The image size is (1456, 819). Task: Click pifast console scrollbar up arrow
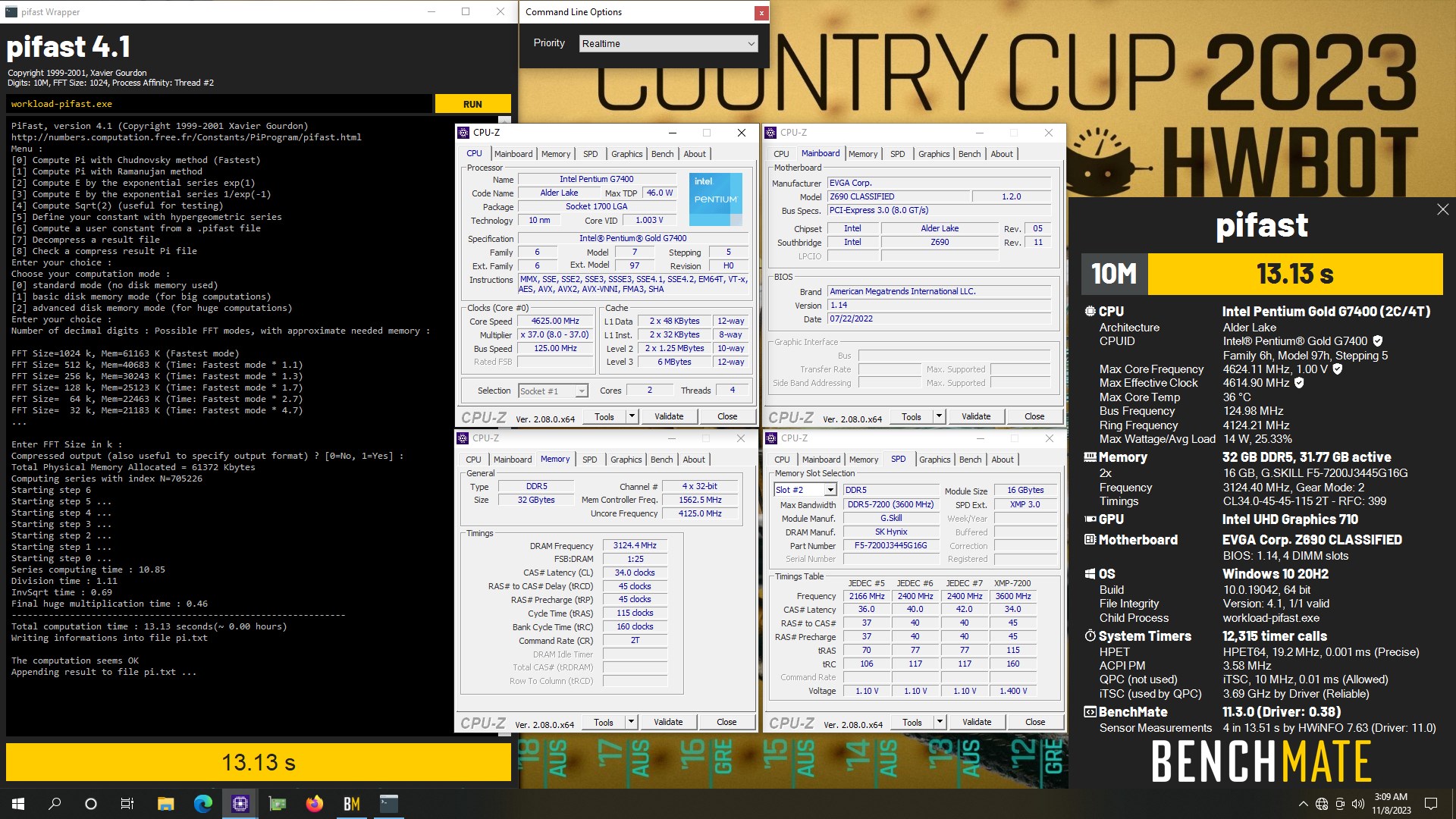(504, 119)
